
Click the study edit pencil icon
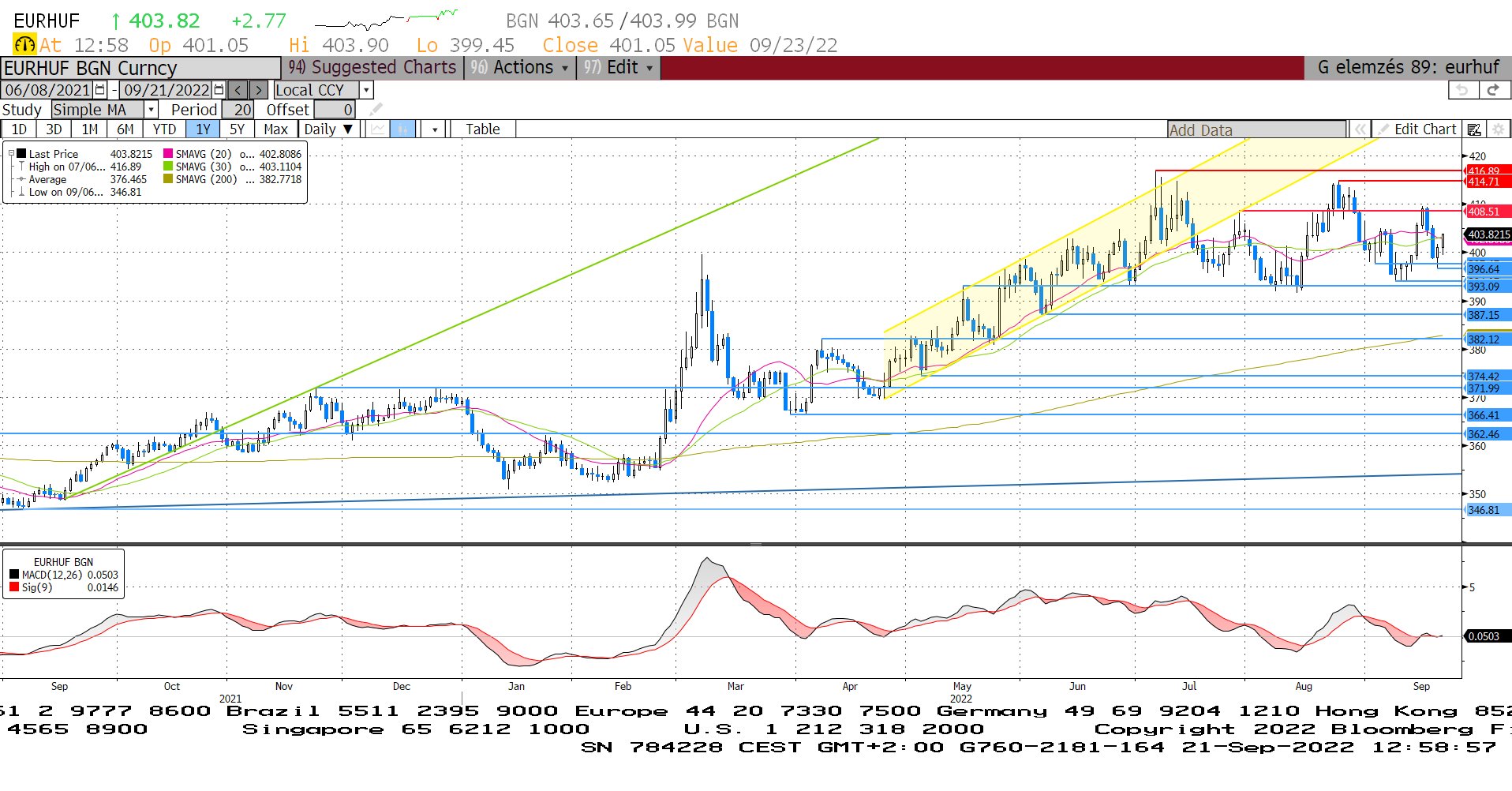(376, 110)
